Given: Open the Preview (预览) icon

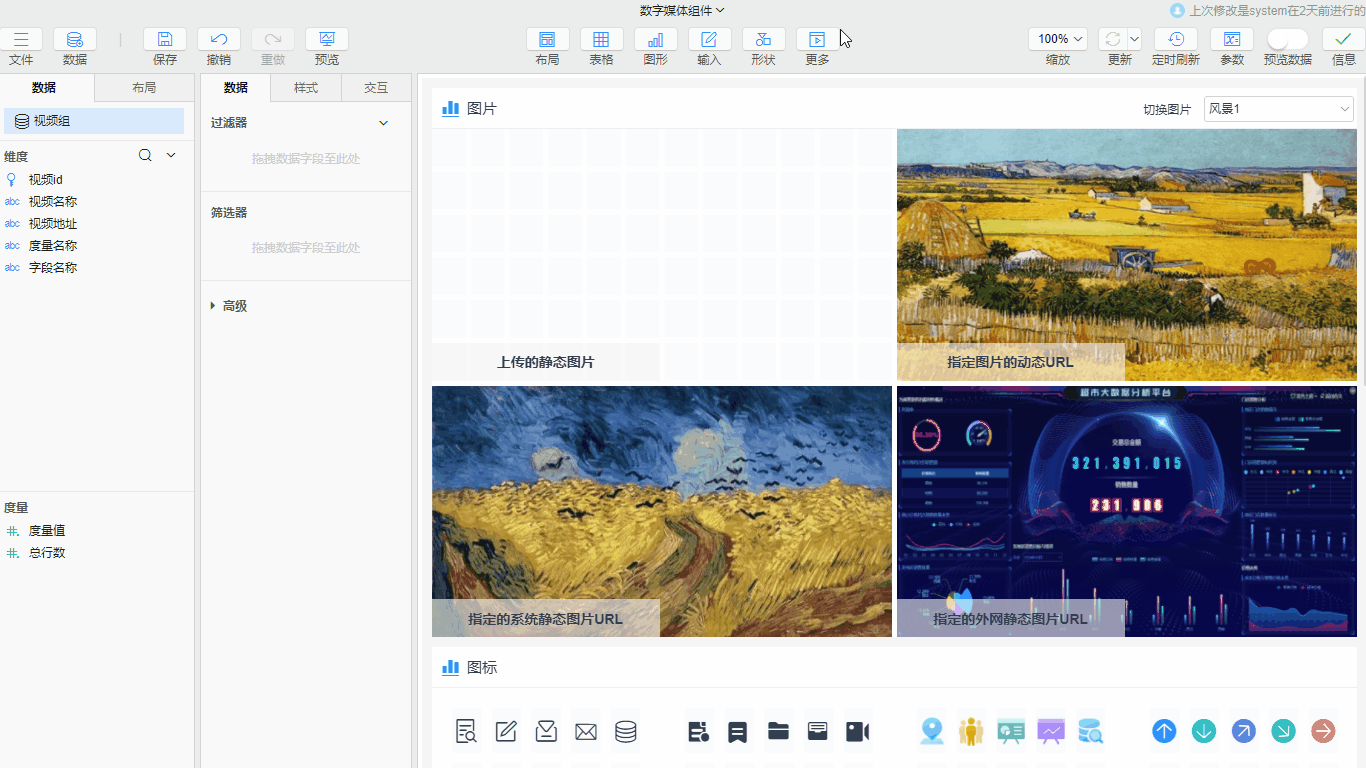Looking at the screenshot, I should (x=327, y=40).
